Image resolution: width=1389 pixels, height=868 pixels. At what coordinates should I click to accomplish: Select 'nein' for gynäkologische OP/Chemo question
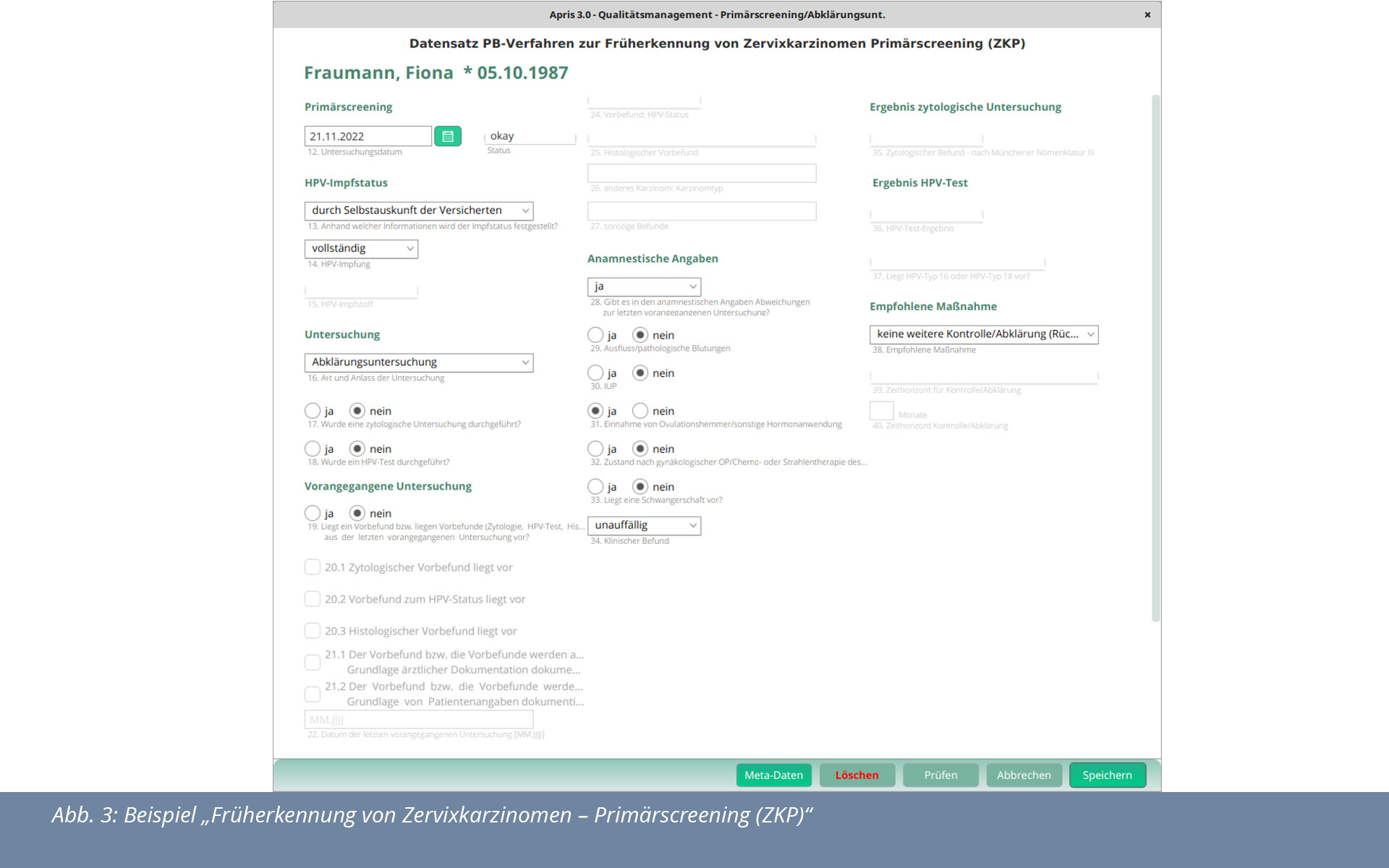coord(640,448)
